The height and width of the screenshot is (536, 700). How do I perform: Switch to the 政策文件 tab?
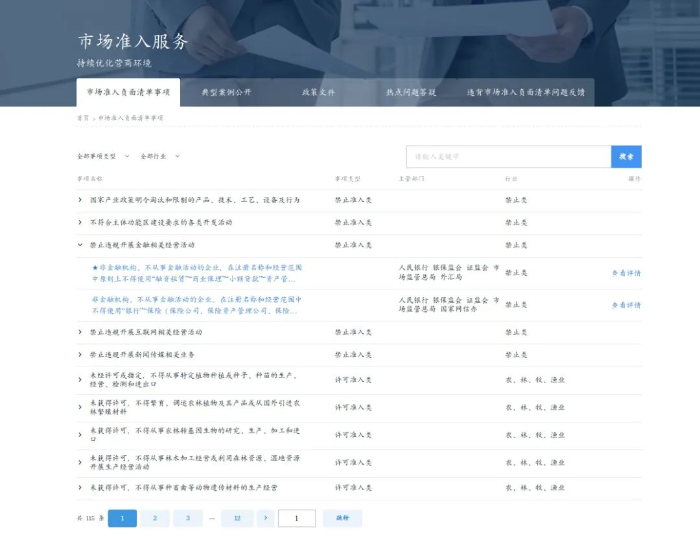pyautogui.click(x=318, y=92)
